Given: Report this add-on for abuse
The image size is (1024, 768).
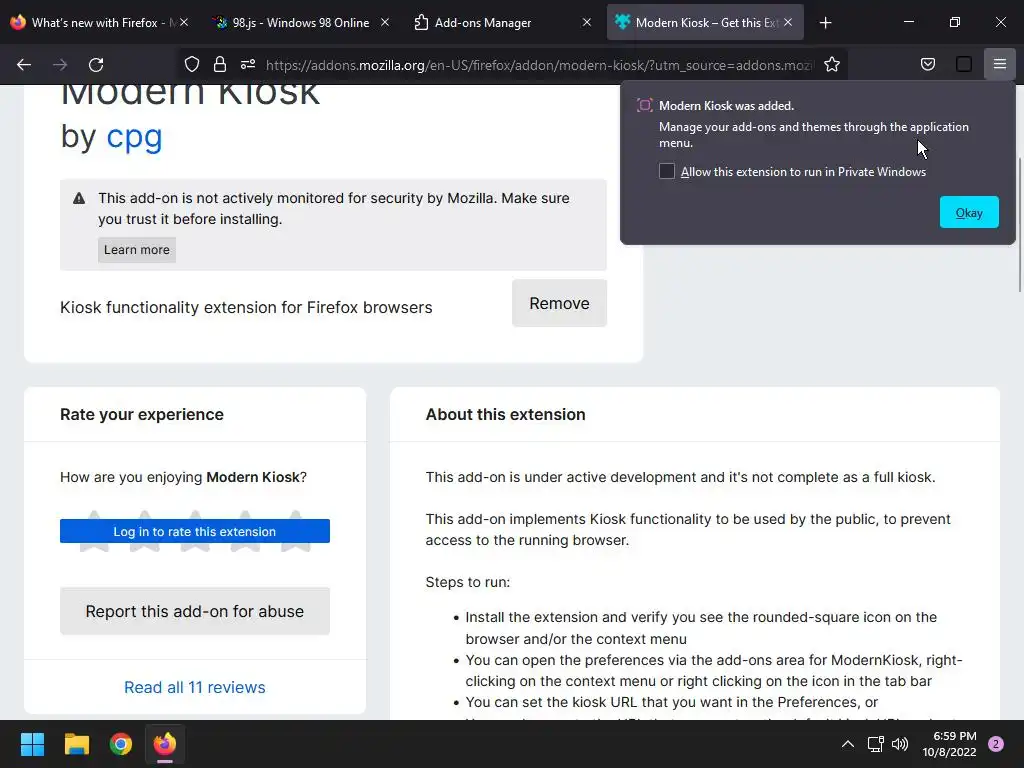Looking at the screenshot, I should pyautogui.click(x=195, y=611).
